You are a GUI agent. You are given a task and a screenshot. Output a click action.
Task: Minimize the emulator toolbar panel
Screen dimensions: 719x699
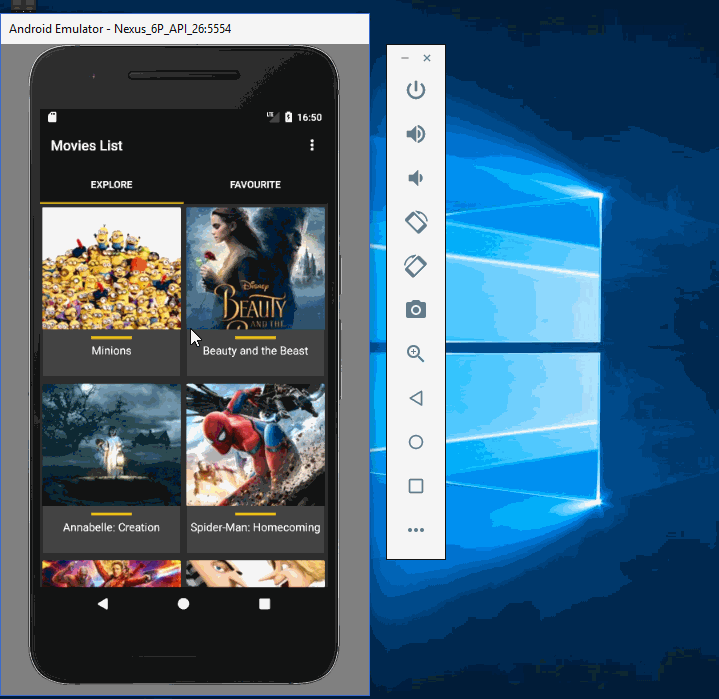(405, 58)
